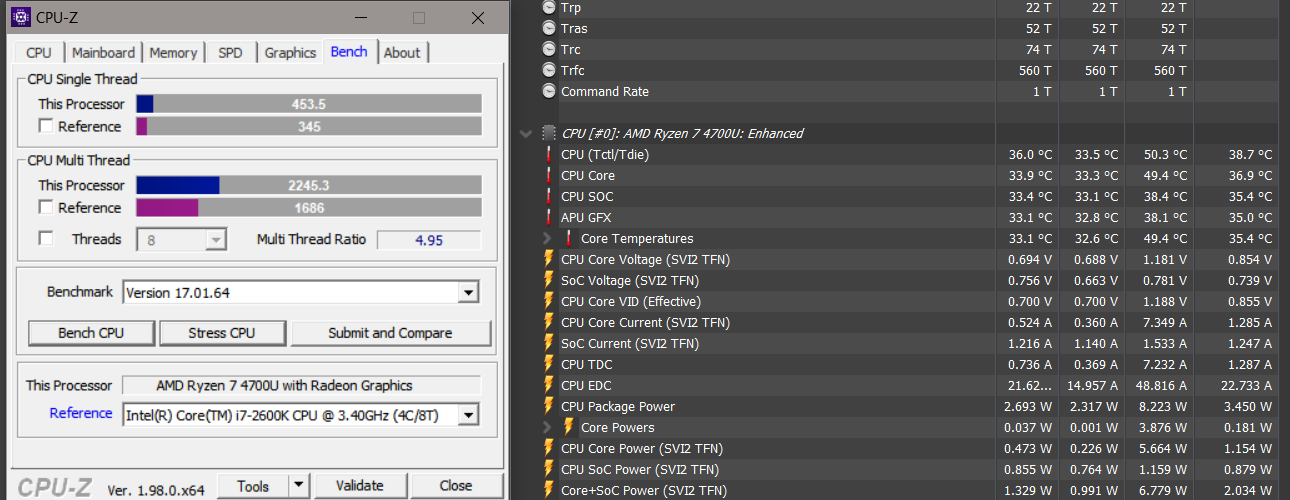Screen dimensions: 1290x500
Task: Collapse the AMD Ryzen 7 4700U sensor group
Action: point(526,133)
